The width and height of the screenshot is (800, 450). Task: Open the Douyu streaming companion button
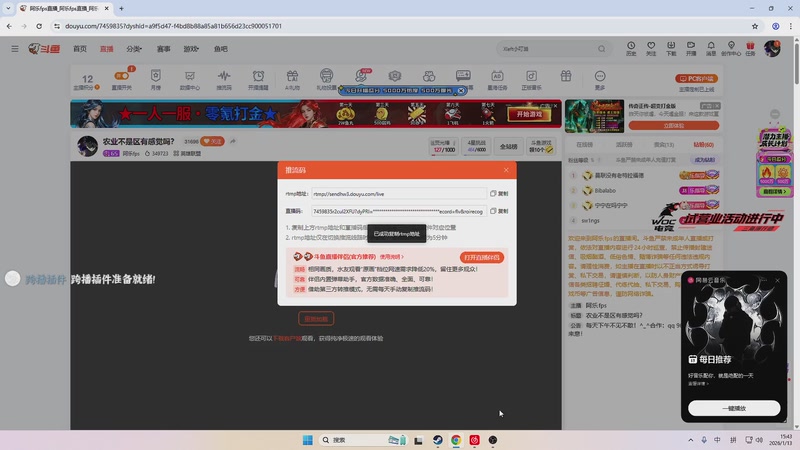(482, 258)
